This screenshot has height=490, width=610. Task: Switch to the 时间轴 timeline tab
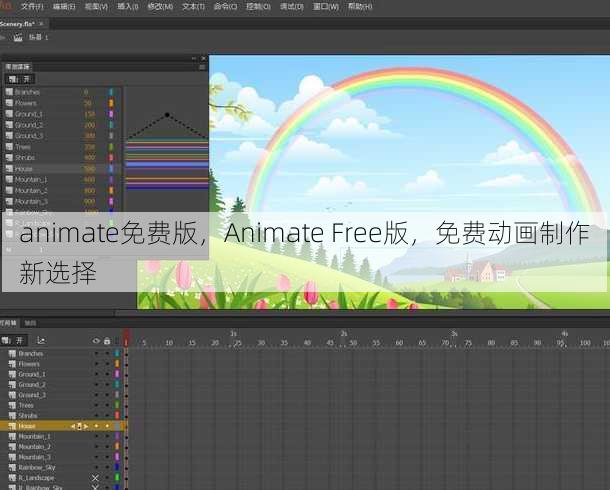coord(9,323)
